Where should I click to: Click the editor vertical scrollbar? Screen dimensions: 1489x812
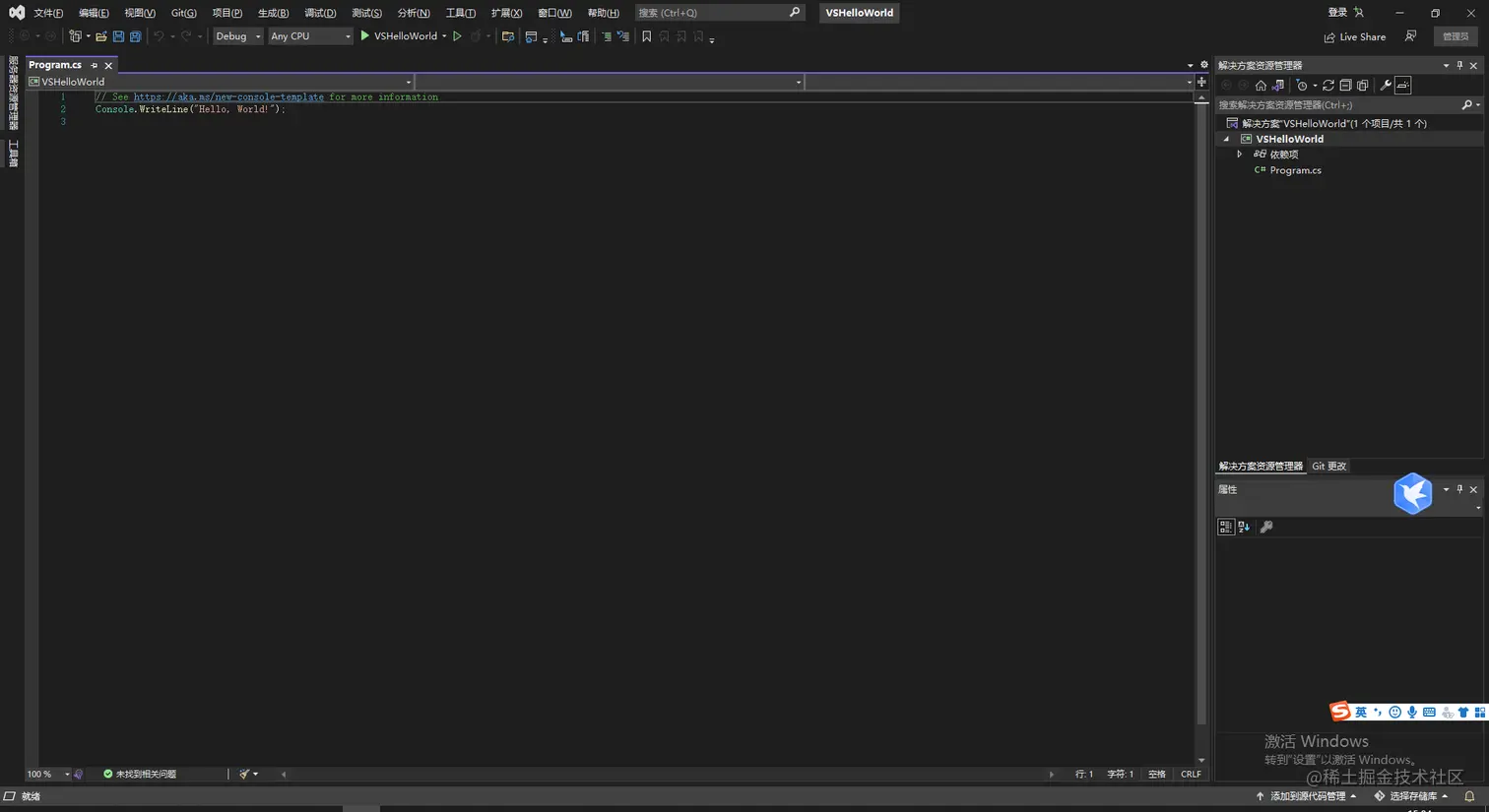pyautogui.click(x=1200, y=429)
